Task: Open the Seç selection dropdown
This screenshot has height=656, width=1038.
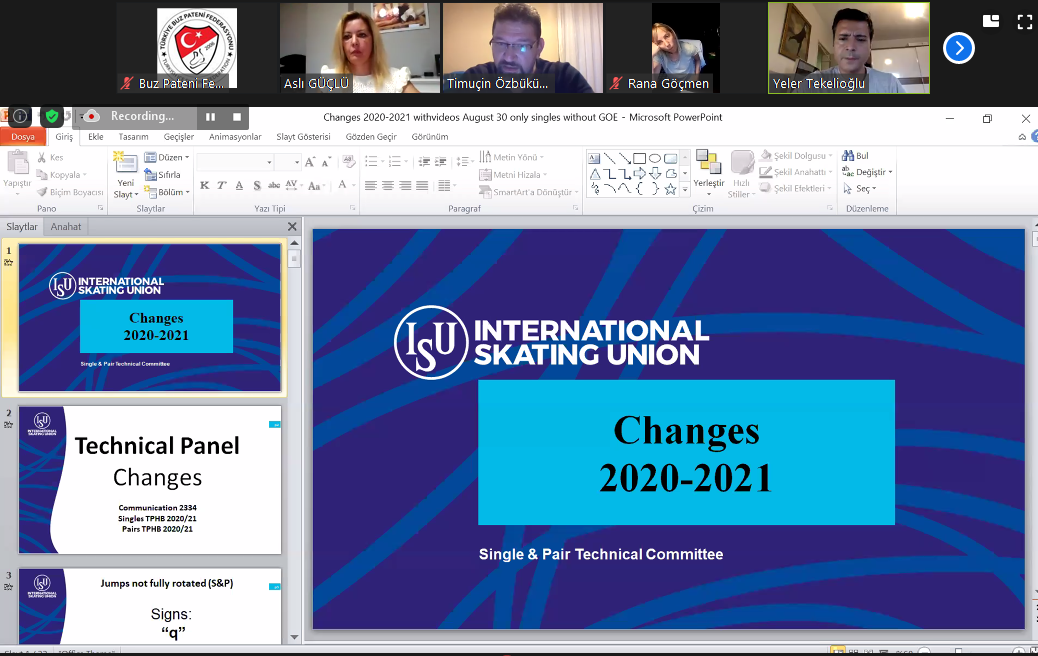Action: click(x=859, y=188)
